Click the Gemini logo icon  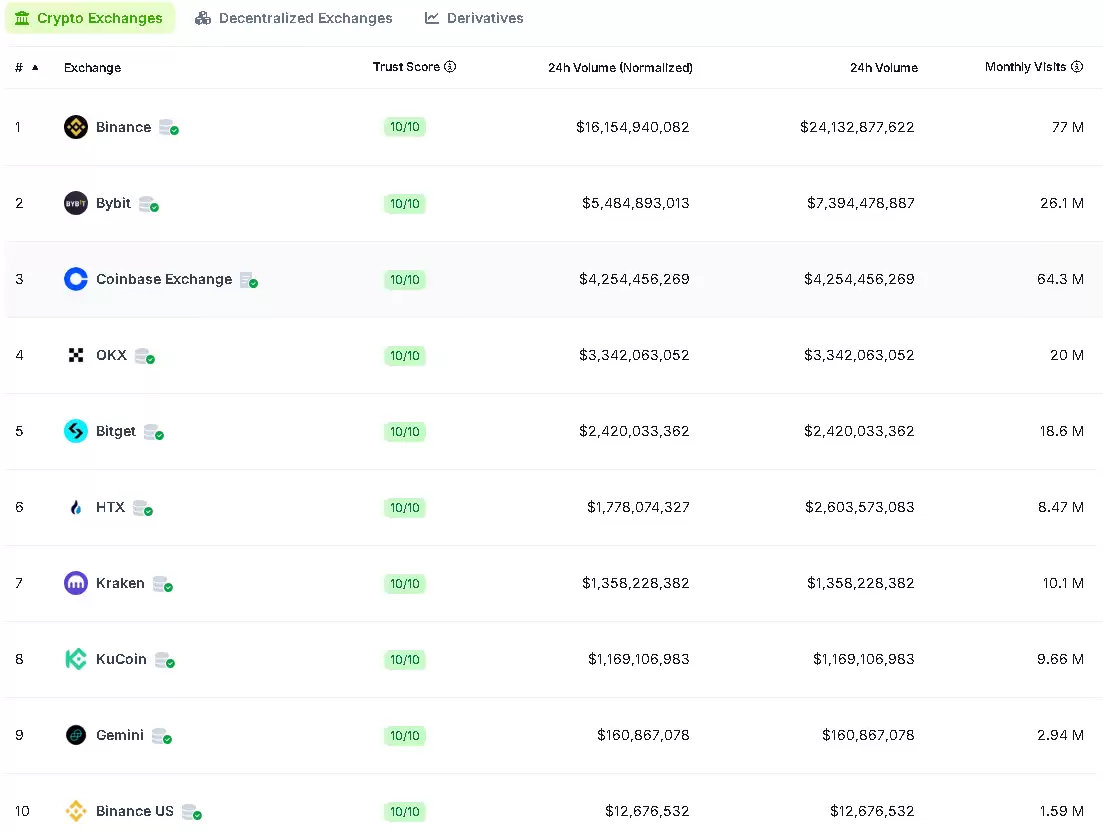(76, 735)
